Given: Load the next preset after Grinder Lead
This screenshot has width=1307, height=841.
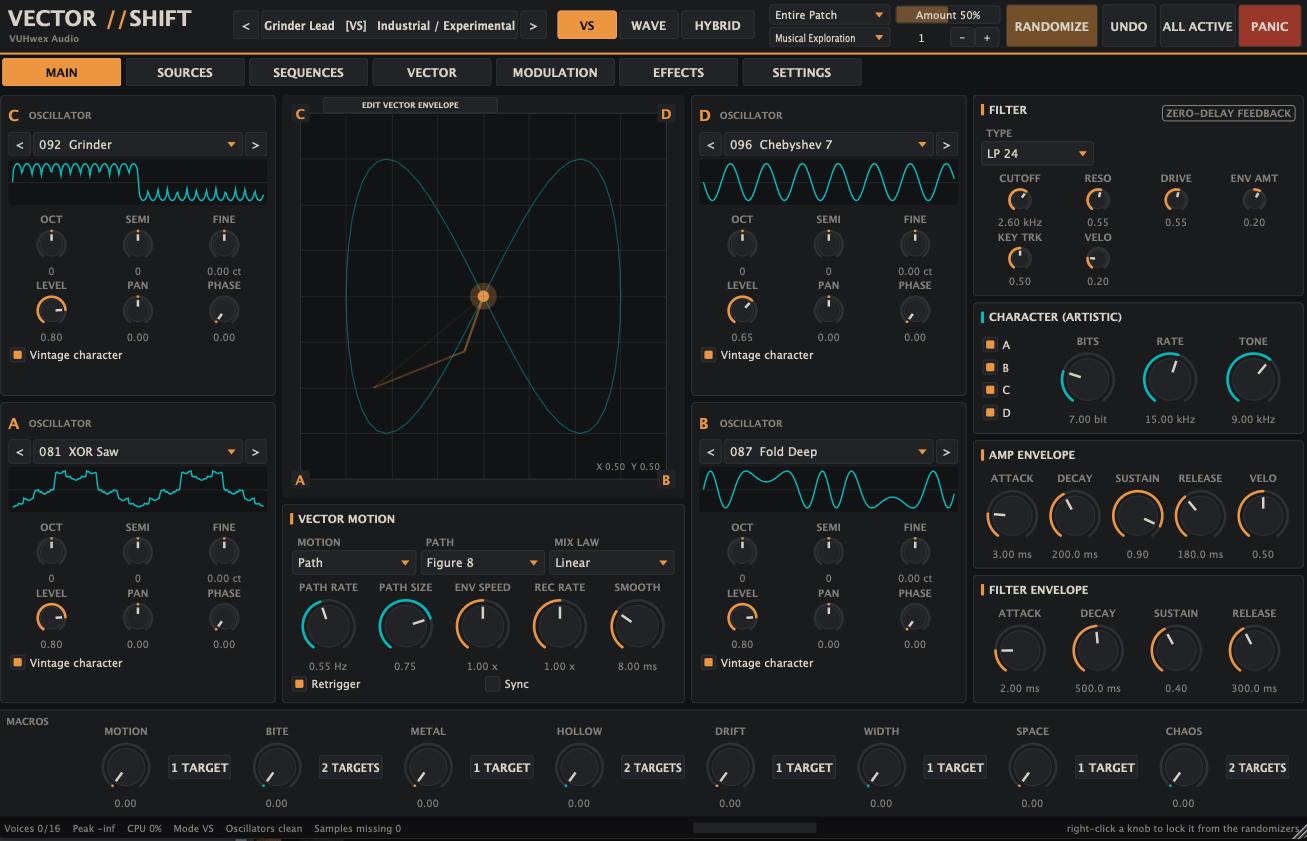Looking at the screenshot, I should point(533,26).
